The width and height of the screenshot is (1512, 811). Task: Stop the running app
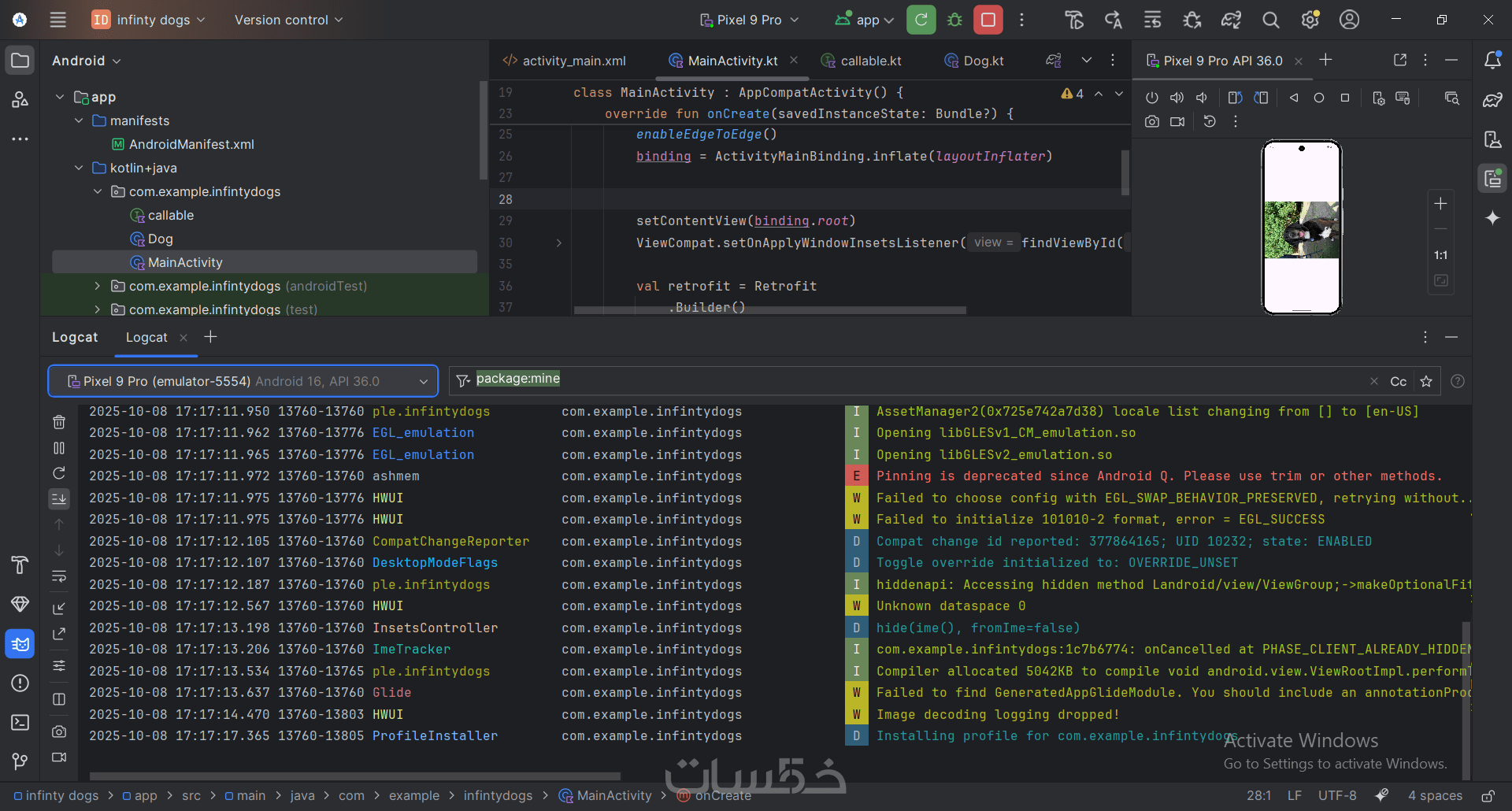click(x=988, y=20)
